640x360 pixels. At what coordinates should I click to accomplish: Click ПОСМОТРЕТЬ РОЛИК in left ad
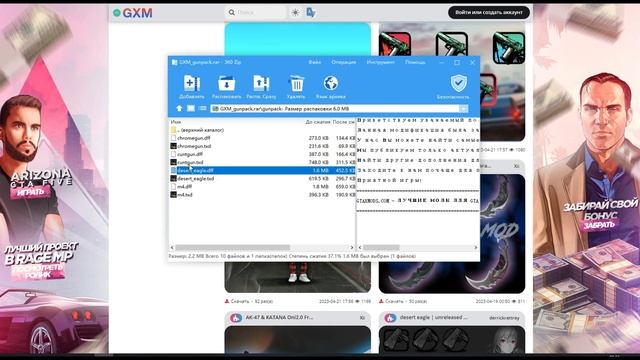(x=38, y=272)
